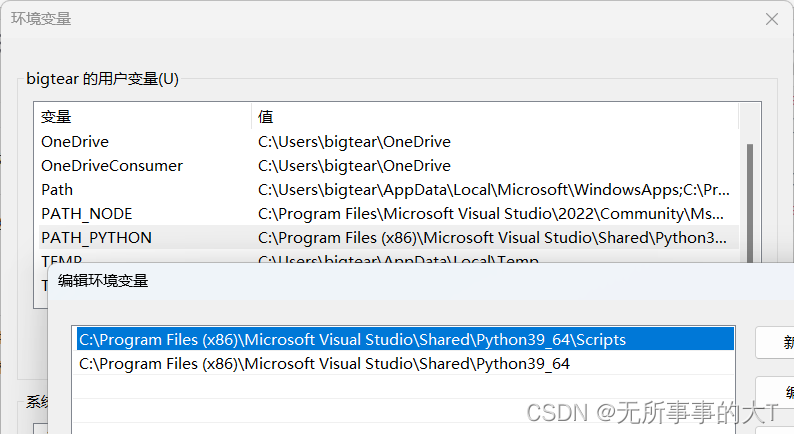Select the OneDrive variable row

(388, 142)
